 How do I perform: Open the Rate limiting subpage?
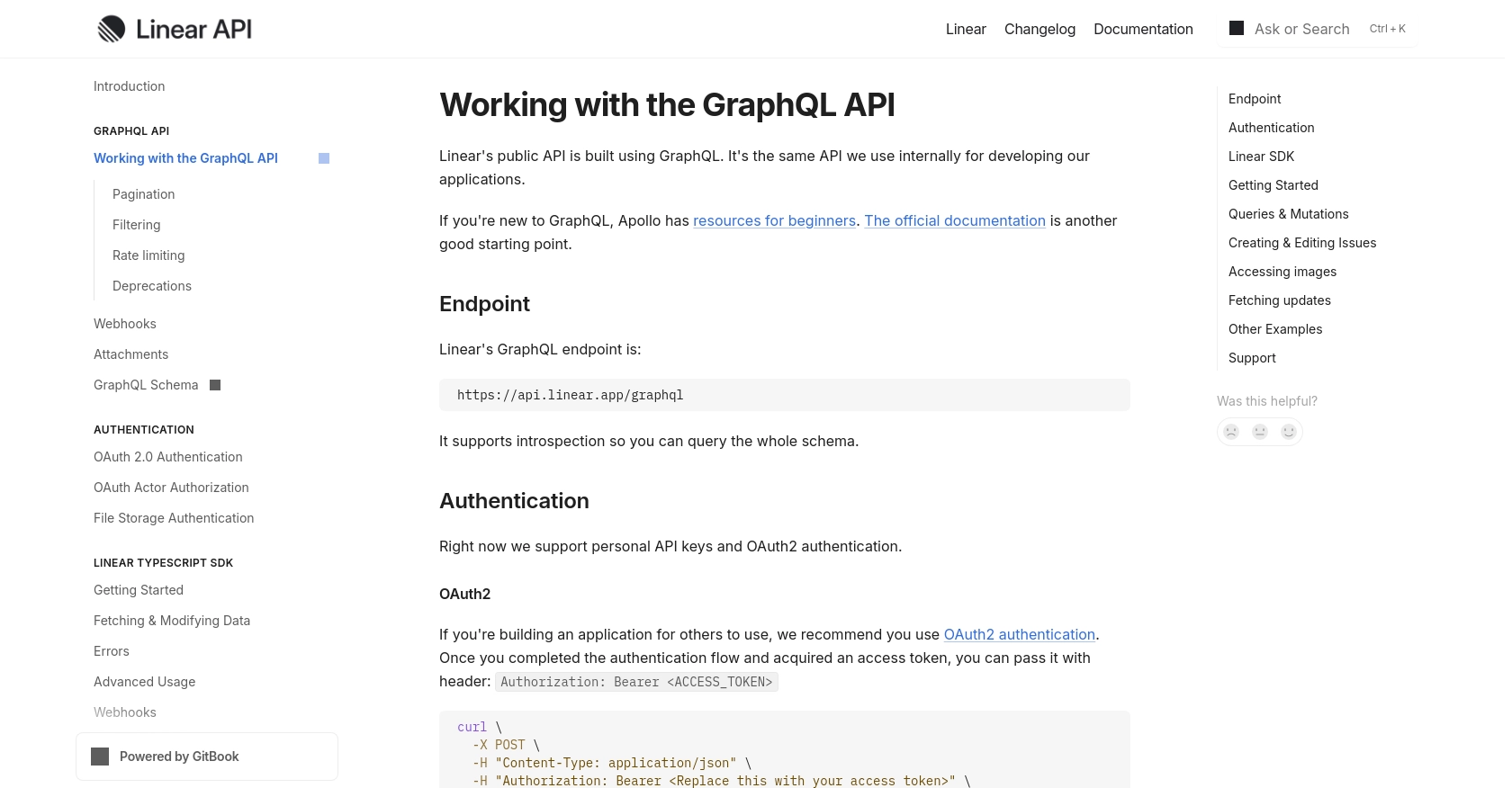[148, 255]
